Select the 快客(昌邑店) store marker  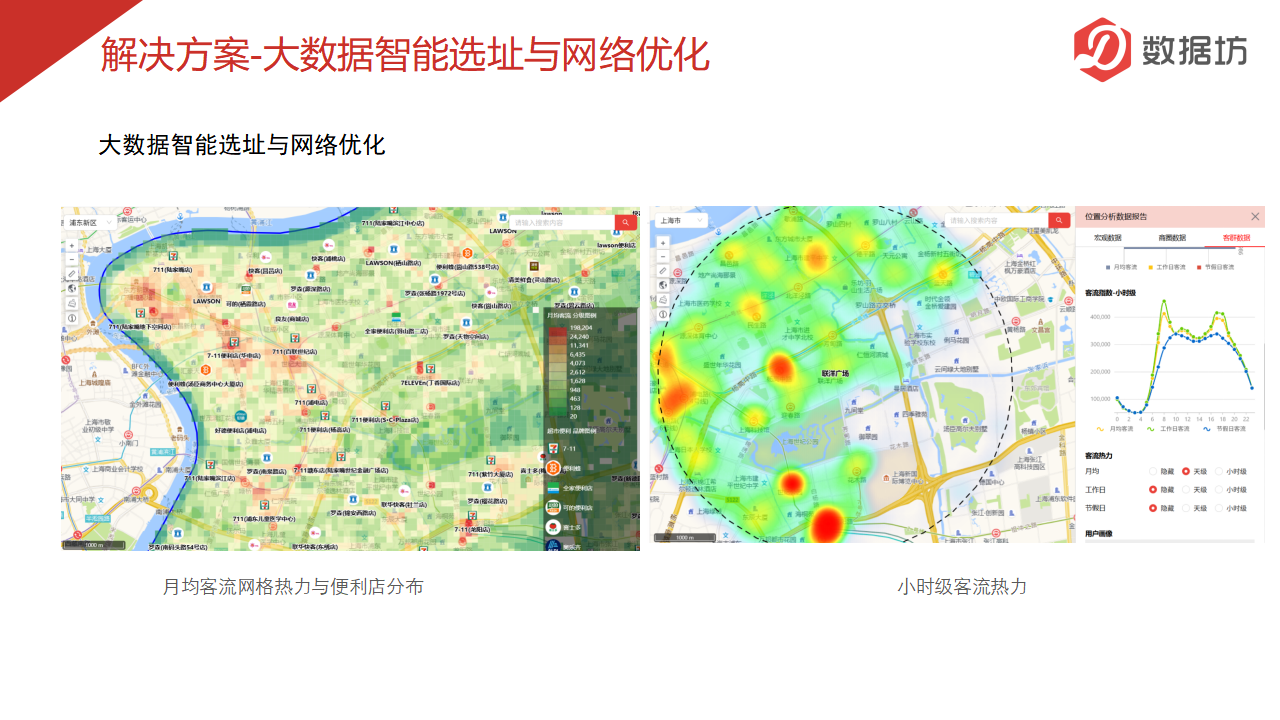pos(266,257)
